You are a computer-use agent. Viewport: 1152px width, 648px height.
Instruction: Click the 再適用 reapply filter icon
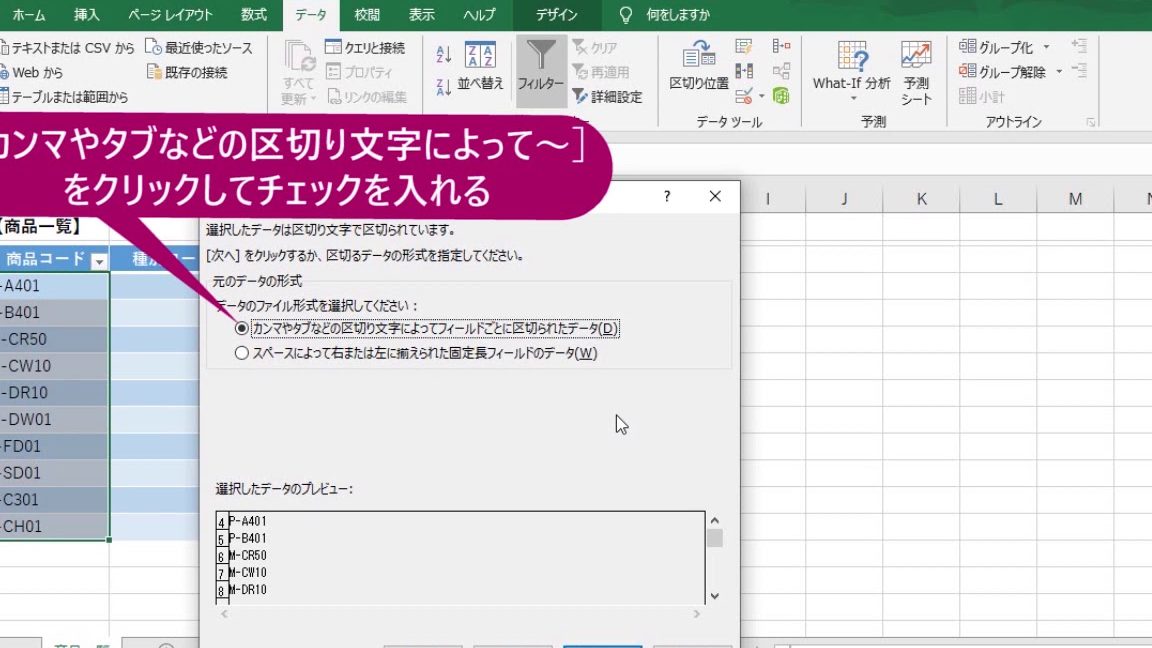tap(580, 72)
